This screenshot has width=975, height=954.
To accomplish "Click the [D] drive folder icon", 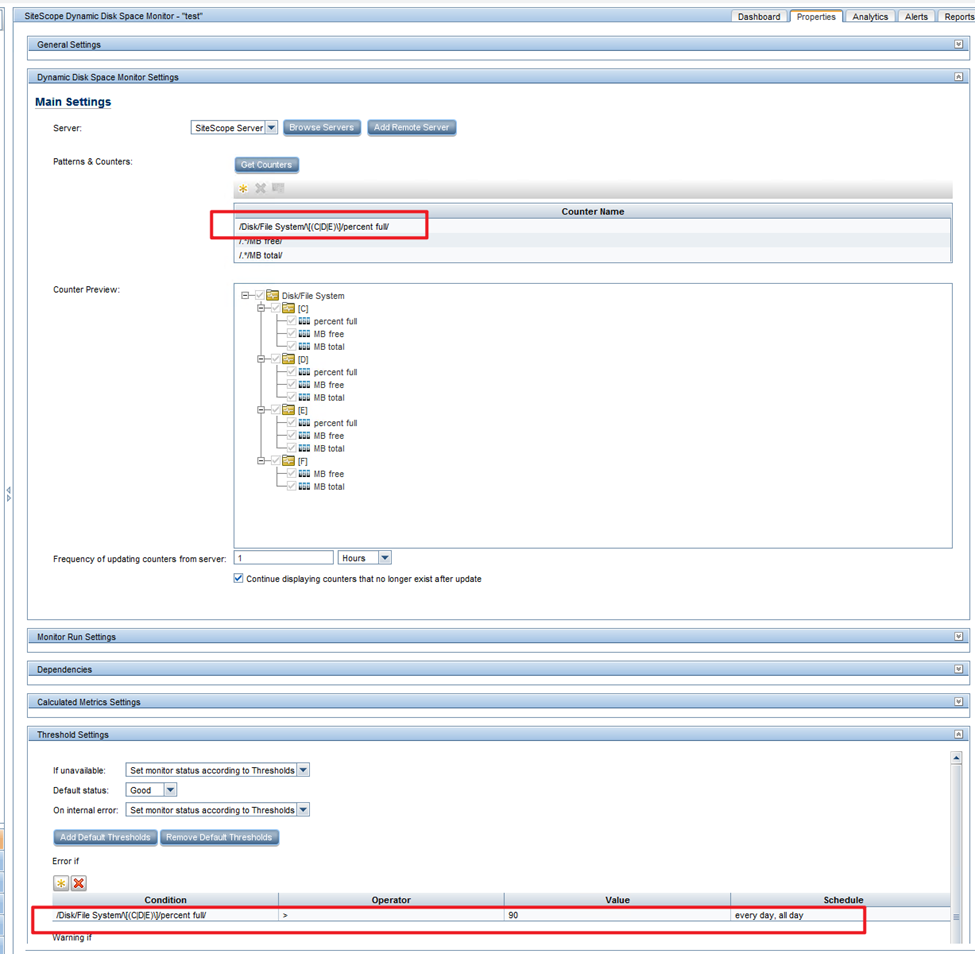I will 289,359.
